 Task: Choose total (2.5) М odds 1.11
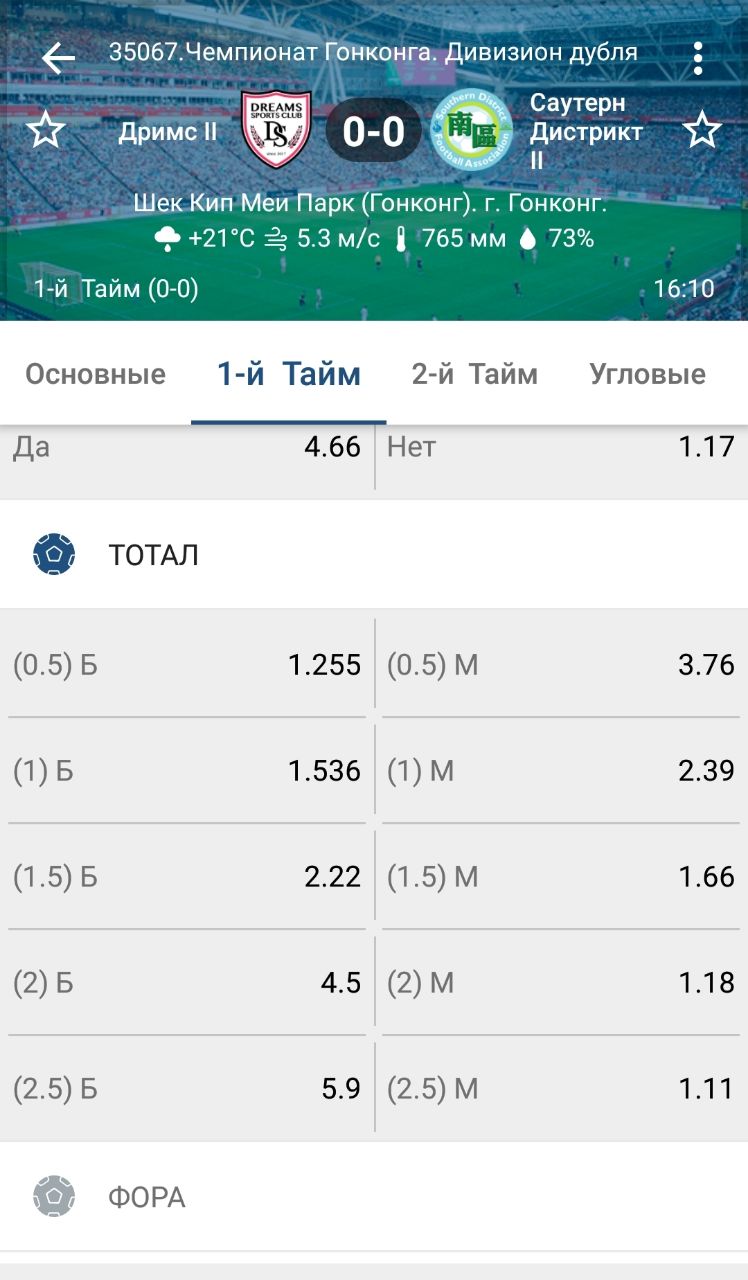pos(560,1089)
